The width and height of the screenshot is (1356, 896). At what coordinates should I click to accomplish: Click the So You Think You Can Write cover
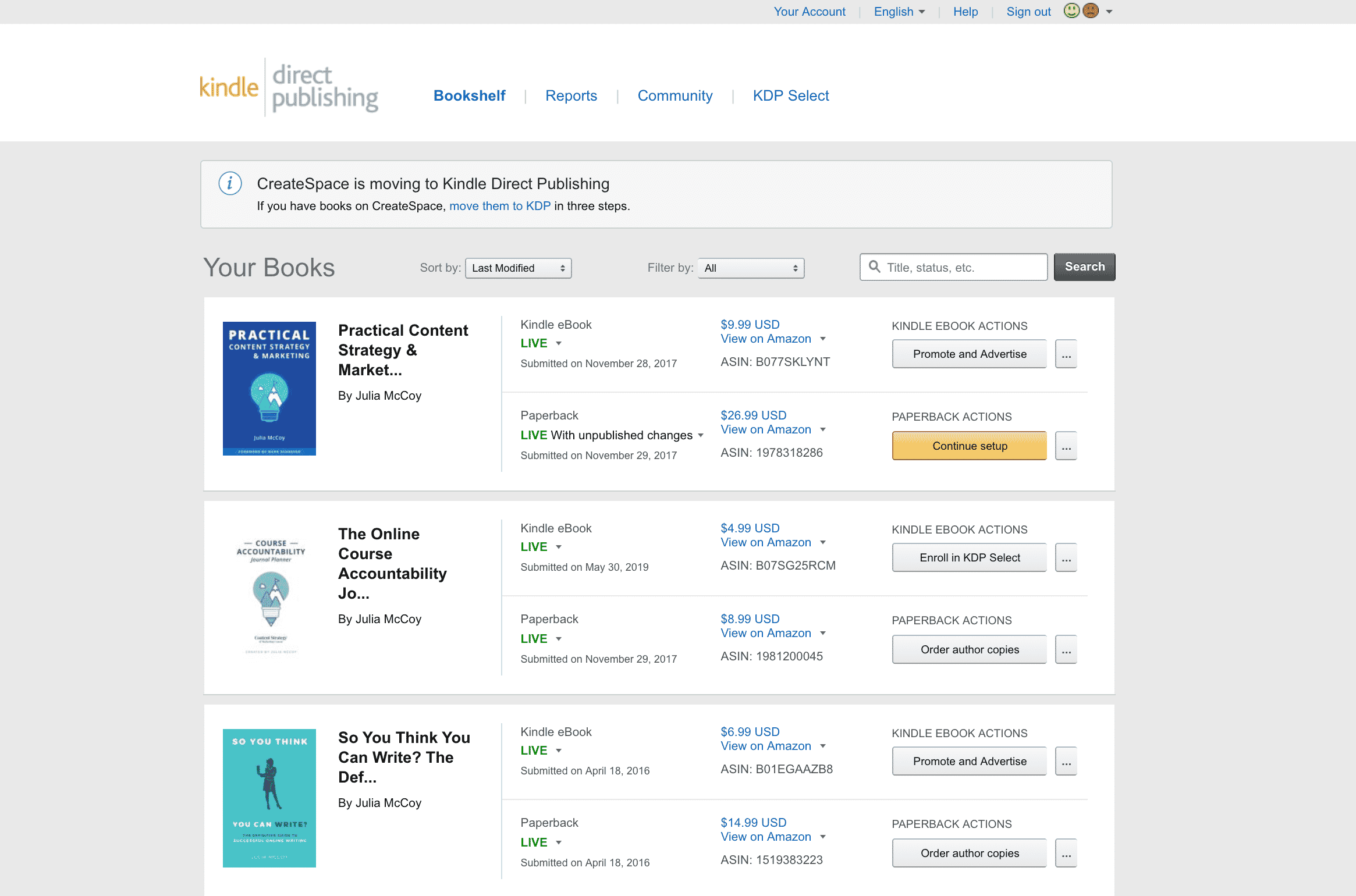click(269, 798)
